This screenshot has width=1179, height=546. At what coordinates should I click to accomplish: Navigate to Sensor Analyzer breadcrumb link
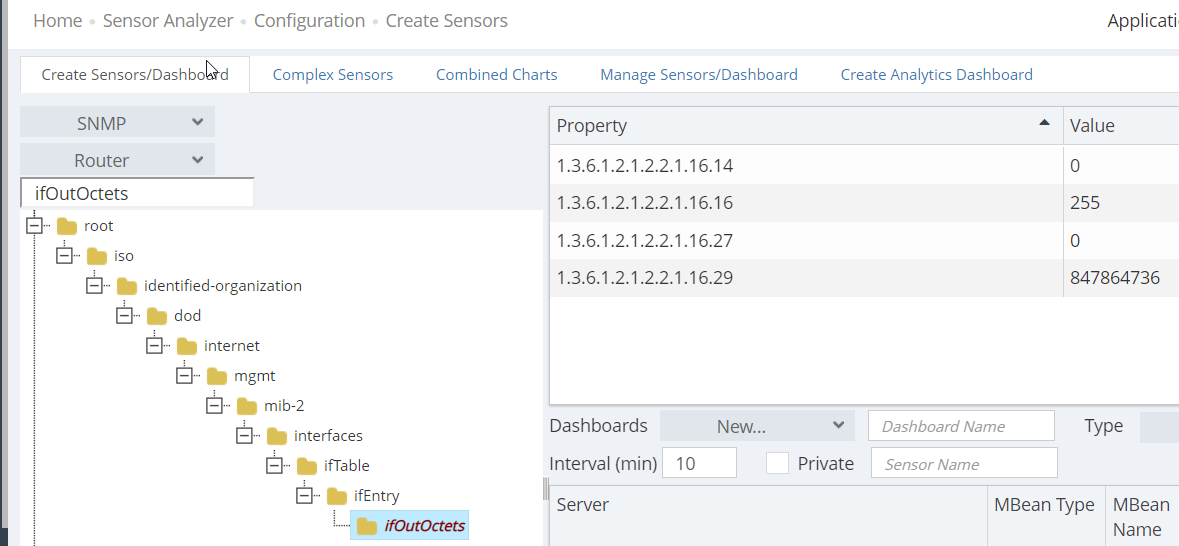coord(168,21)
